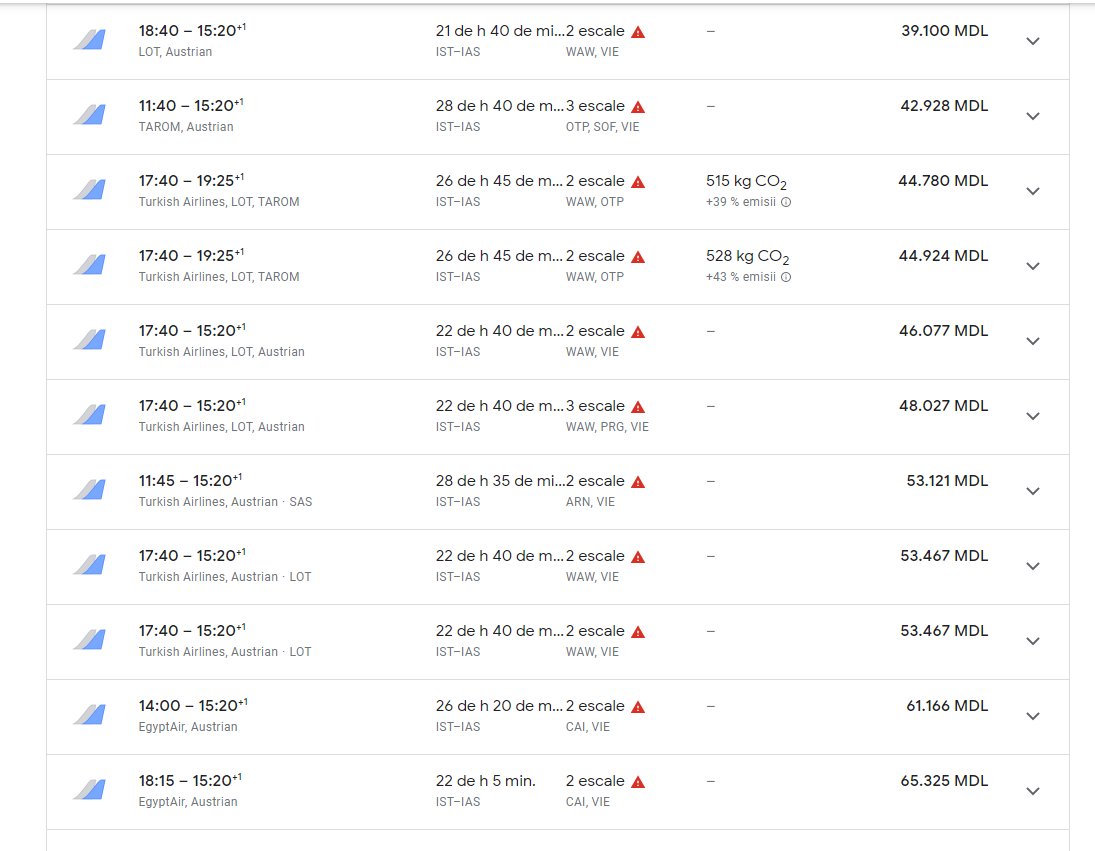Click the 515 kg CO2 emissions text

pos(746,182)
